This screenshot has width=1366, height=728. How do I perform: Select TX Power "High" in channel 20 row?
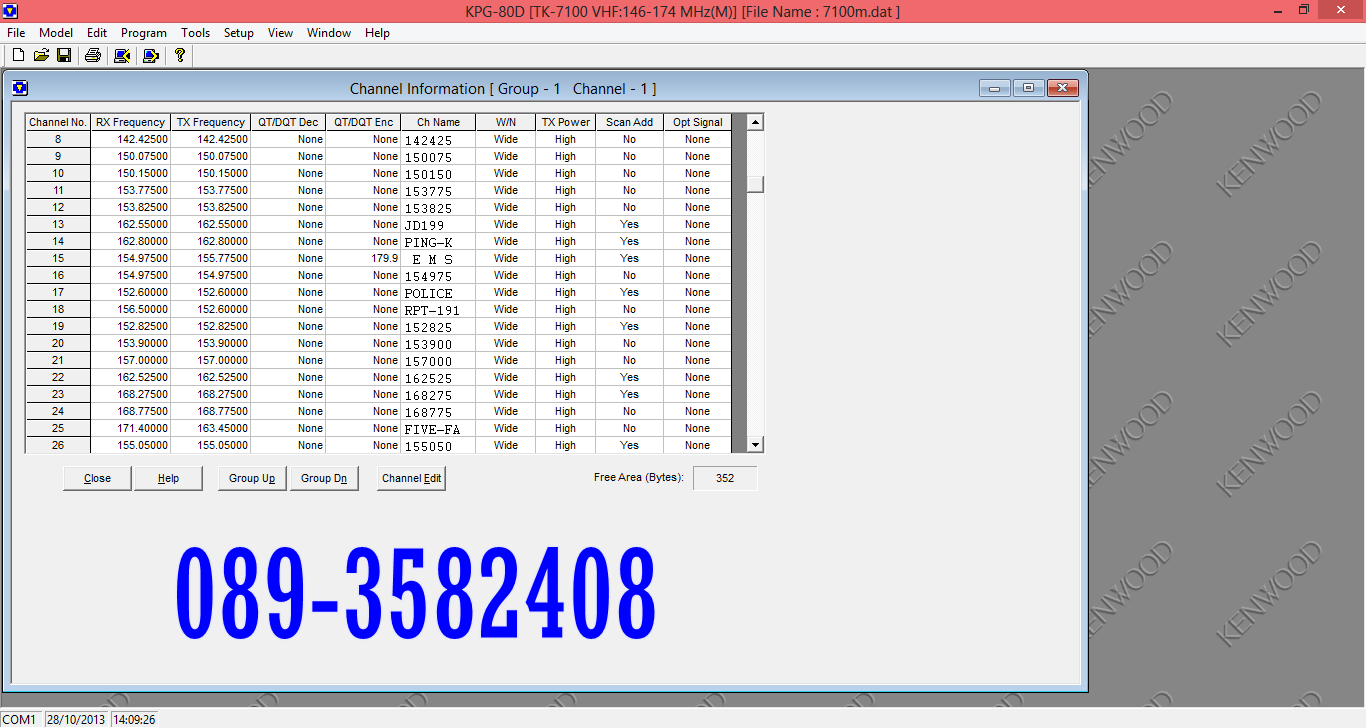pyautogui.click(x=566, y=344)
